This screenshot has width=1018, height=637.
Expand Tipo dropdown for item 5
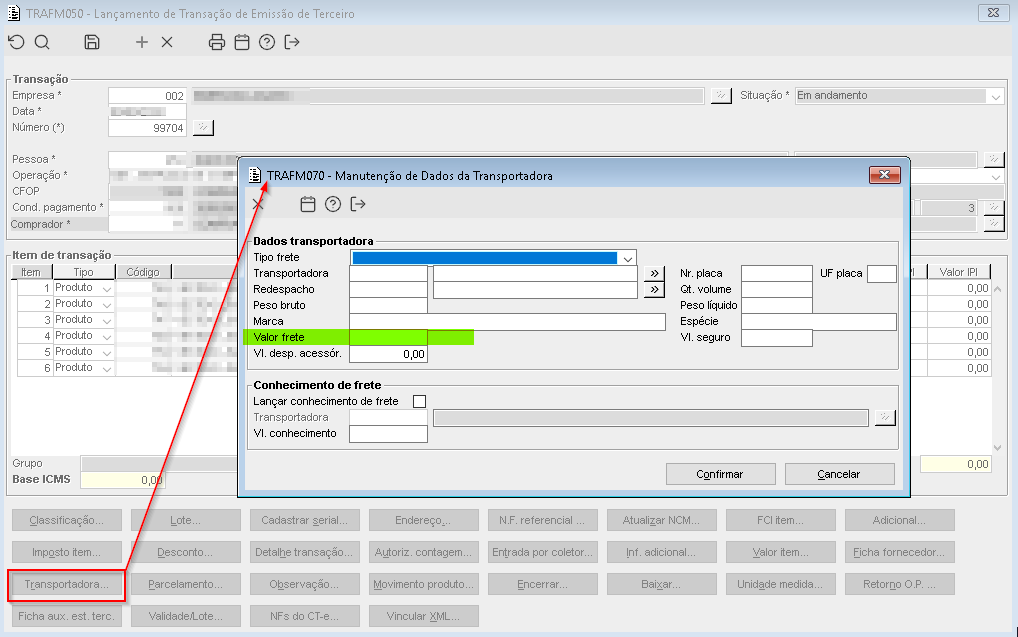tap(107, 352)
